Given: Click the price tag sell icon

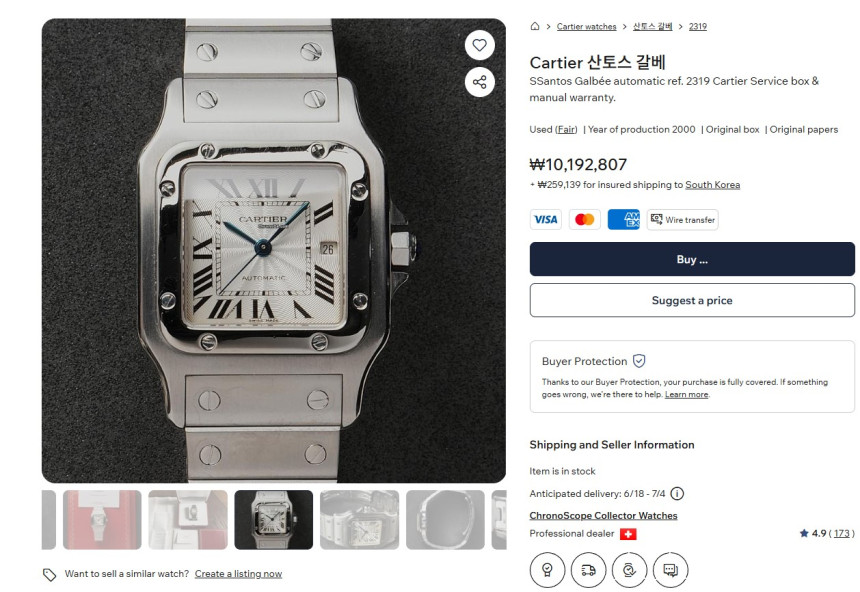Looking at the screenshot, I should point(49,574).
